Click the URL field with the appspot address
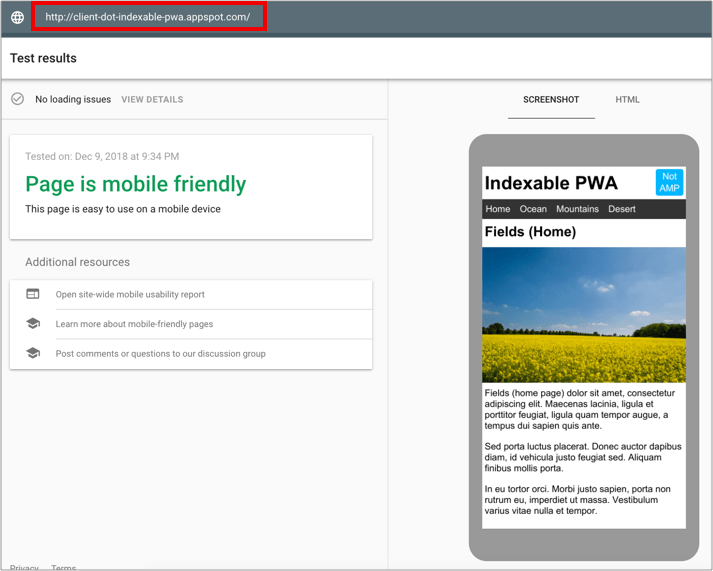This screenshot has width=713, height=571. pyautogui.click(x=149, y=17)
